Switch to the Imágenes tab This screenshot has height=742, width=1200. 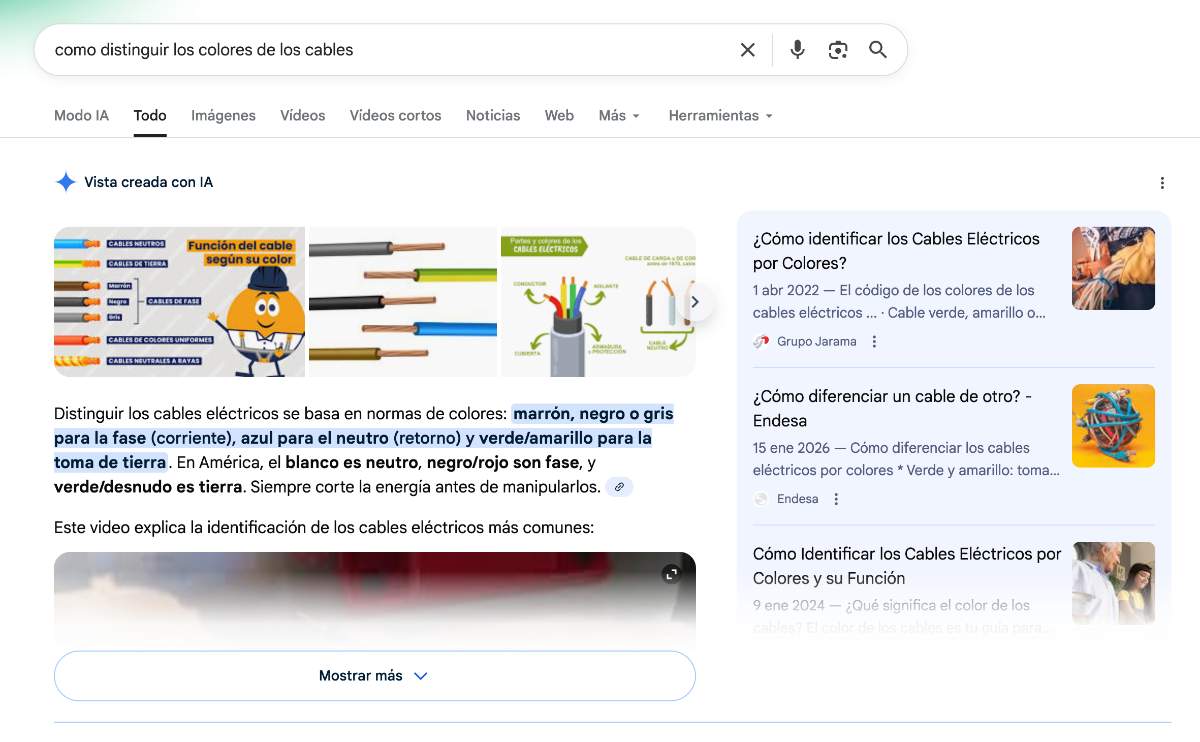click(223, 115)
